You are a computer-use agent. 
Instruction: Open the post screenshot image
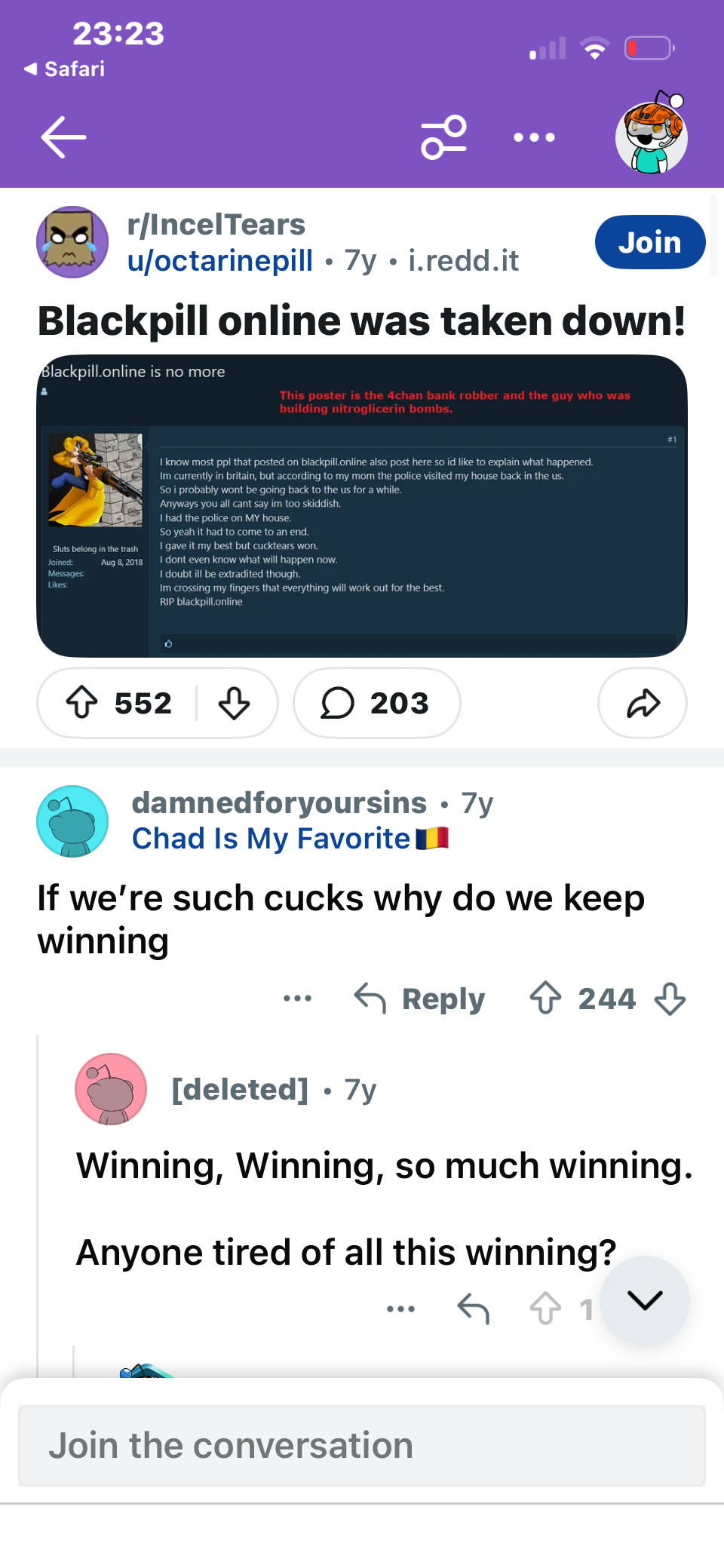click(362, 506)
